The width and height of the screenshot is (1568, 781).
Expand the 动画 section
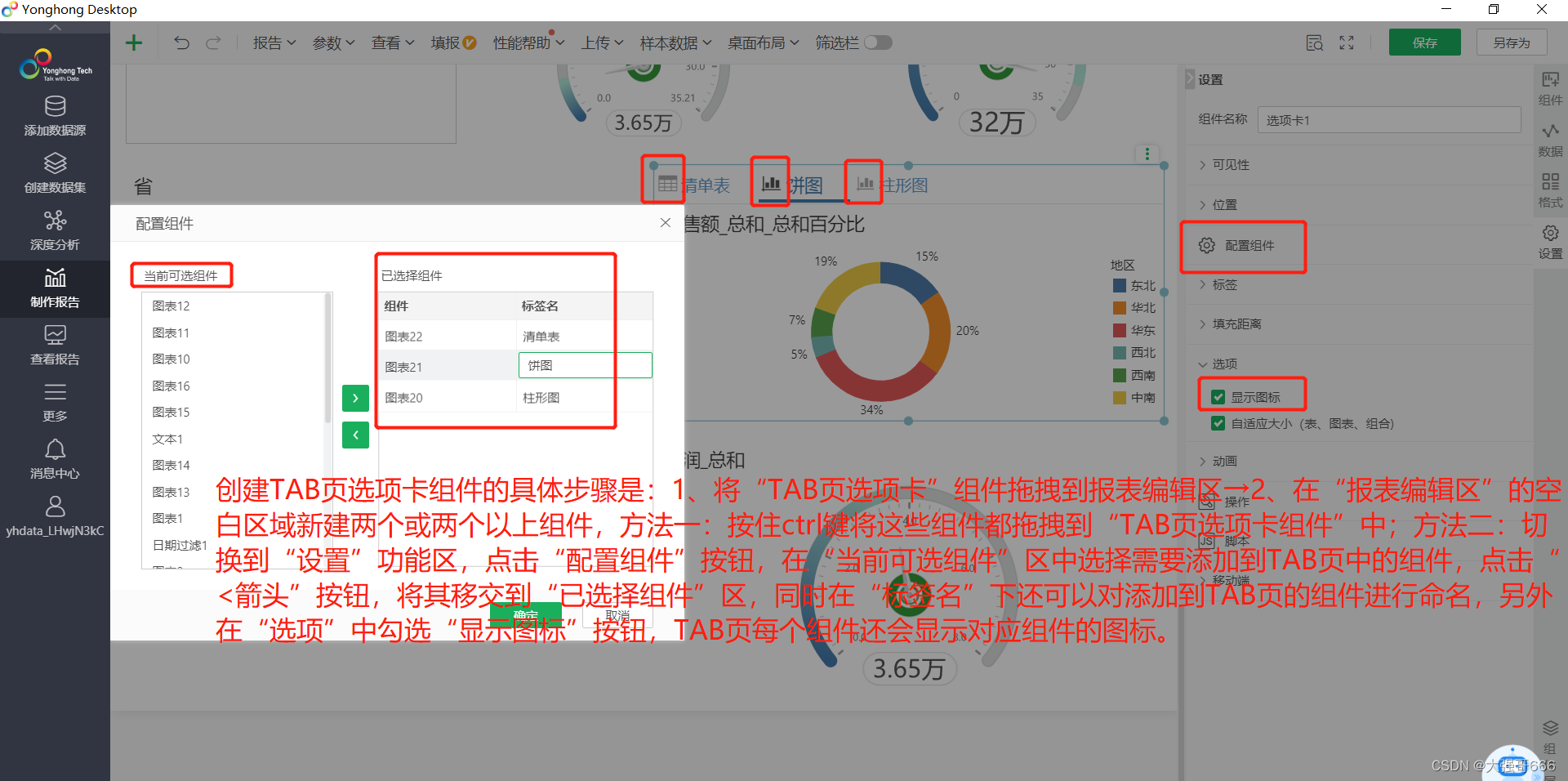(x=1217, y=461)
